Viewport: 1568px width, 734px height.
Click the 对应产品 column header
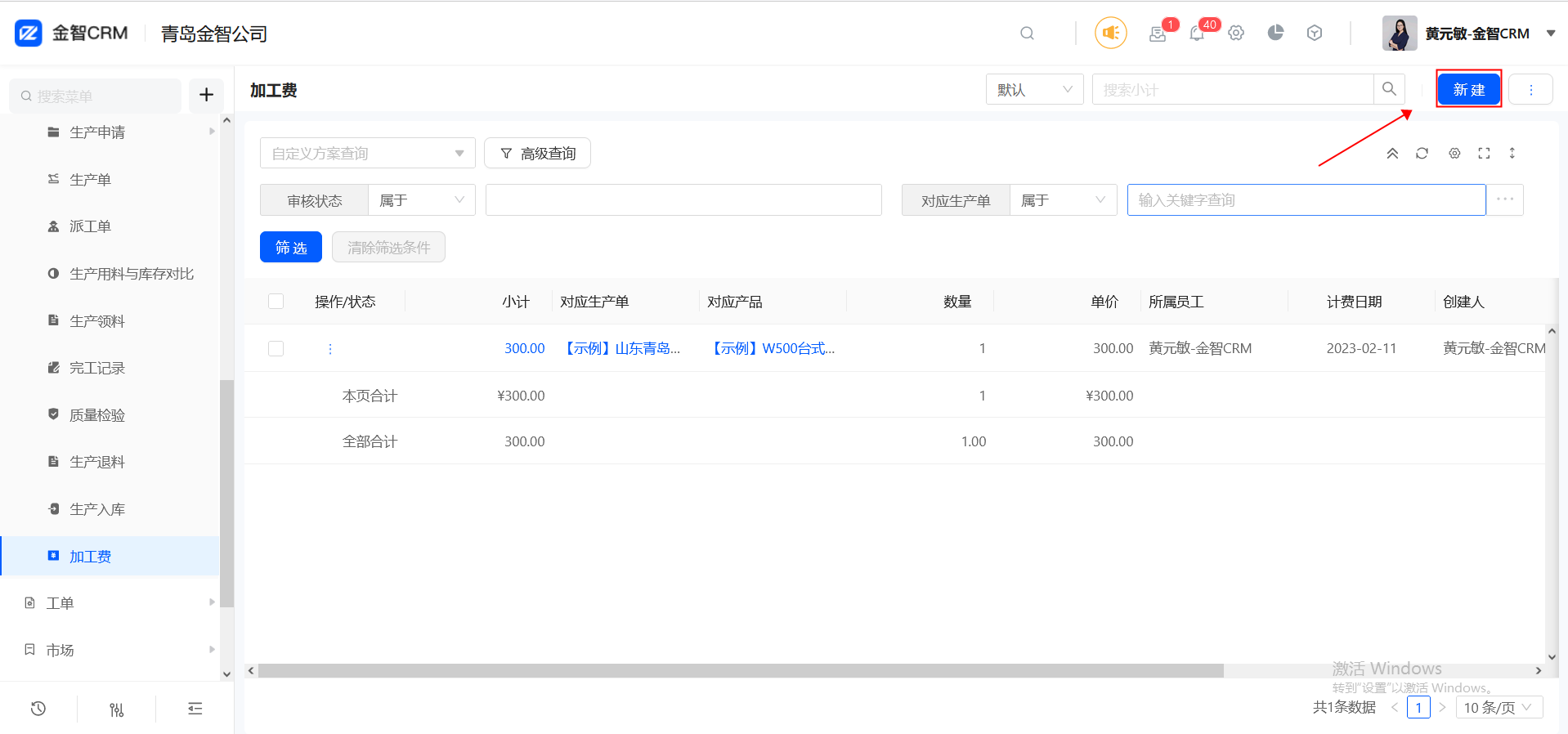[734, 302]
